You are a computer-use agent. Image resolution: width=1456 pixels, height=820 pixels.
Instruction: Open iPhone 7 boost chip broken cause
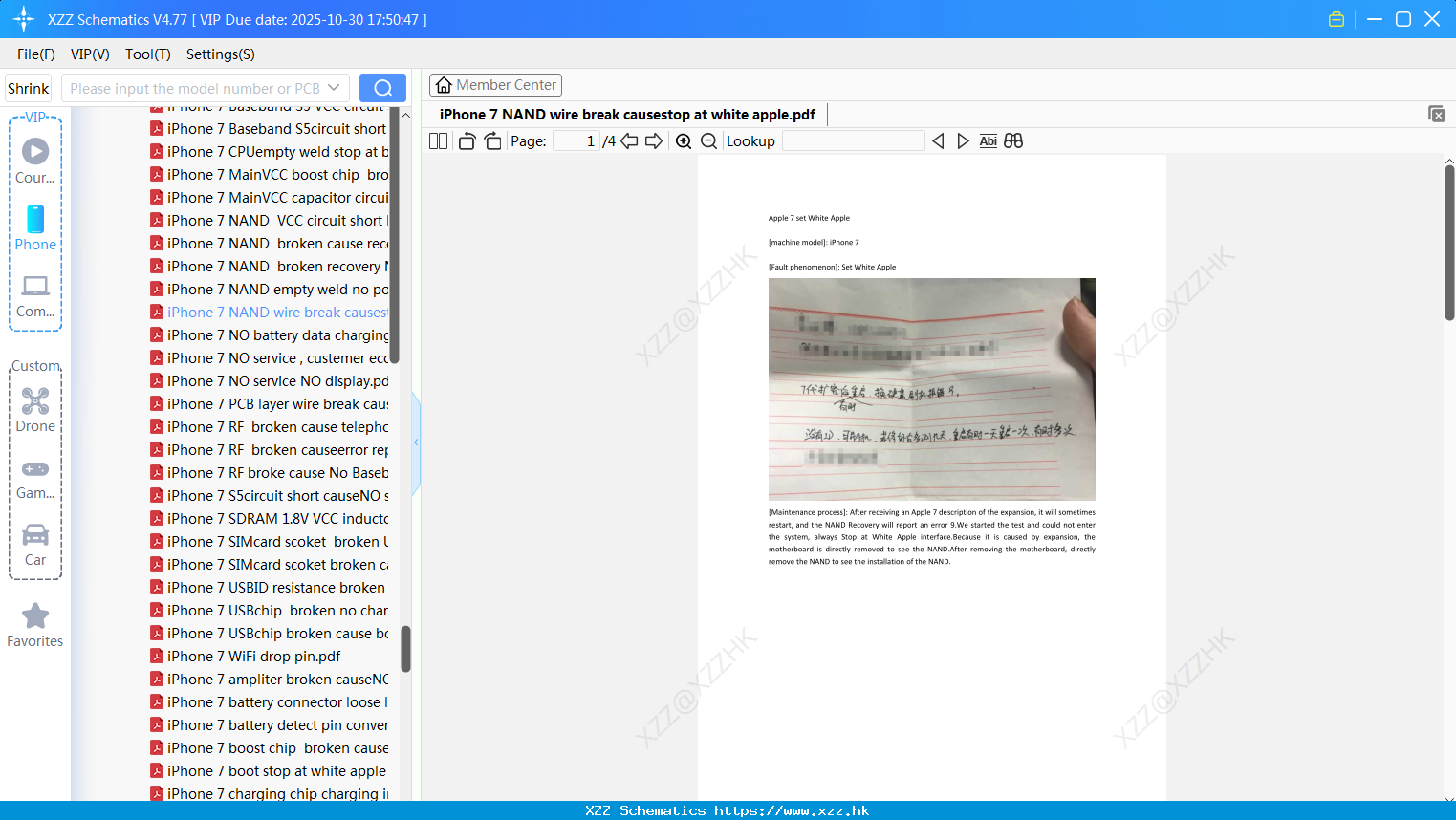point(270,748)
